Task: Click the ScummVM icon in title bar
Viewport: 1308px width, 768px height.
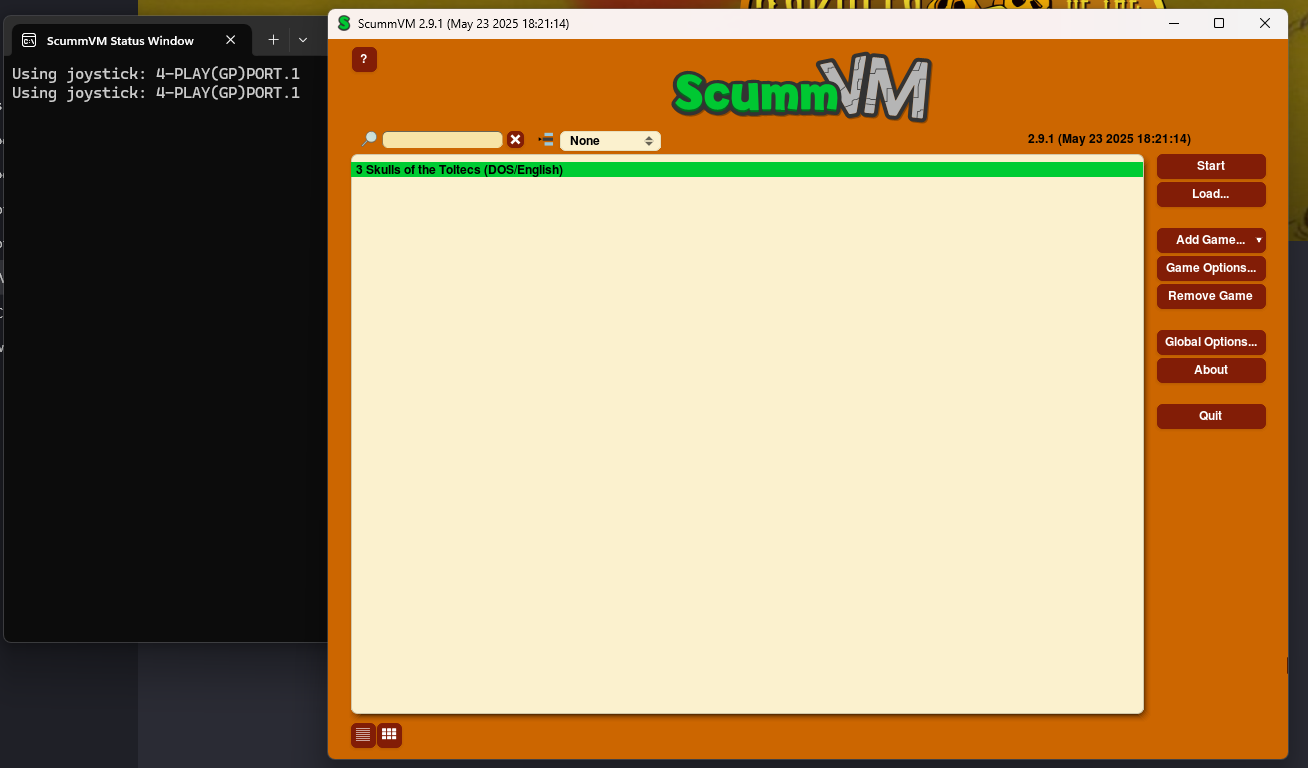Action: point(344,23)
